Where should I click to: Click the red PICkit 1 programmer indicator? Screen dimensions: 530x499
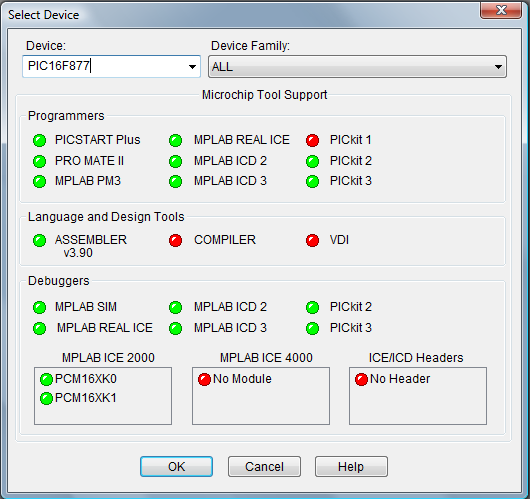point(312,140)
